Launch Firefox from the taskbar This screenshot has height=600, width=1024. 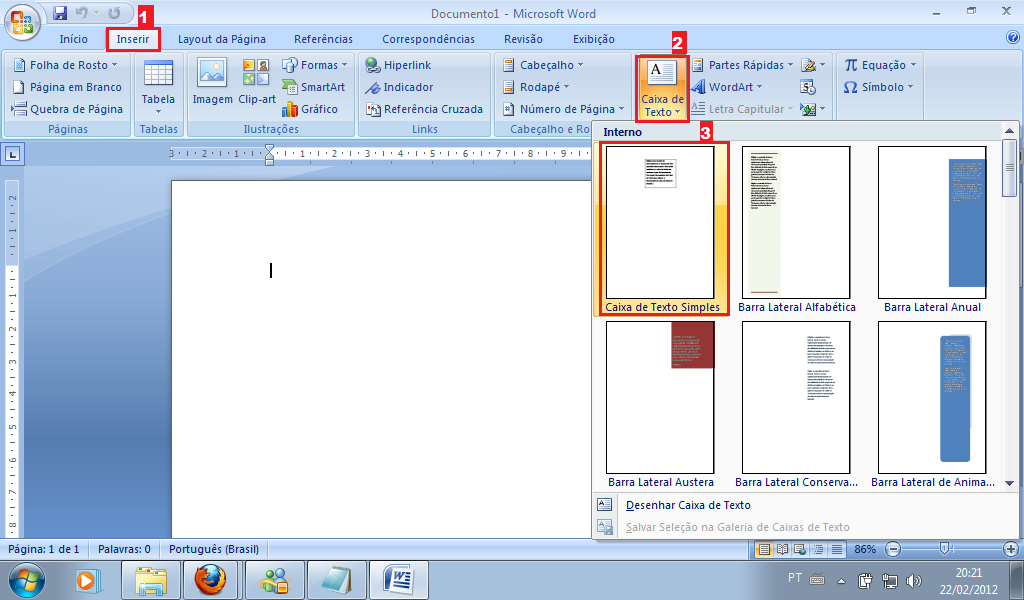(210, 580)
